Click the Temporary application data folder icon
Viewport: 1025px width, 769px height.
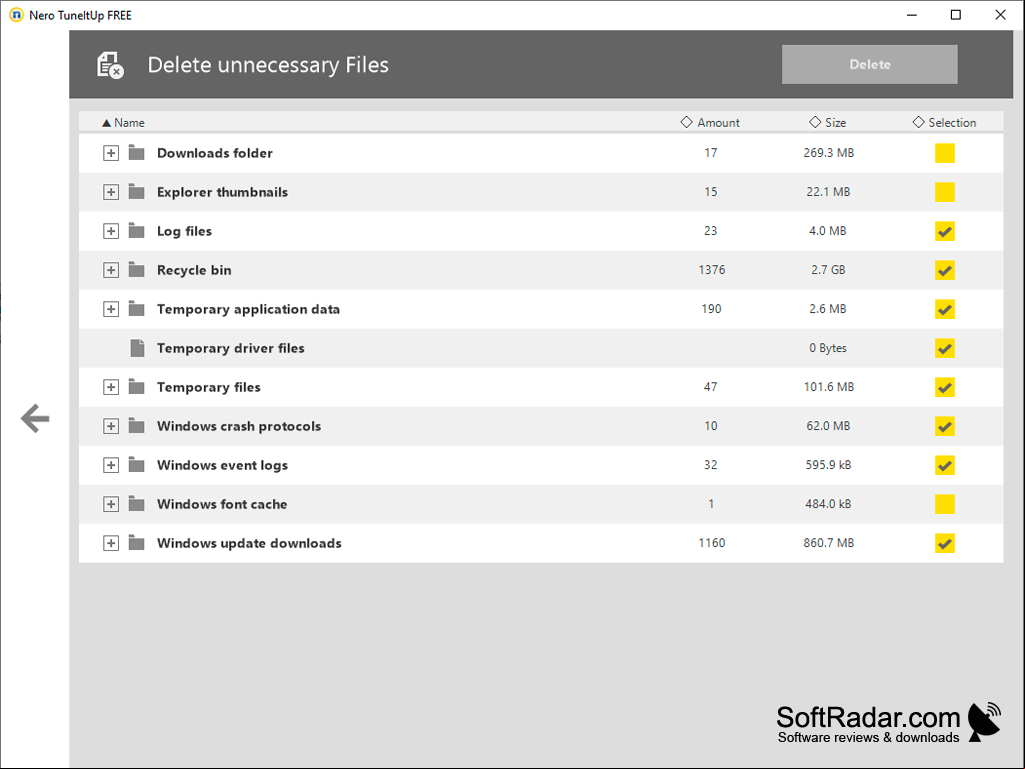[x=137, y=309]
